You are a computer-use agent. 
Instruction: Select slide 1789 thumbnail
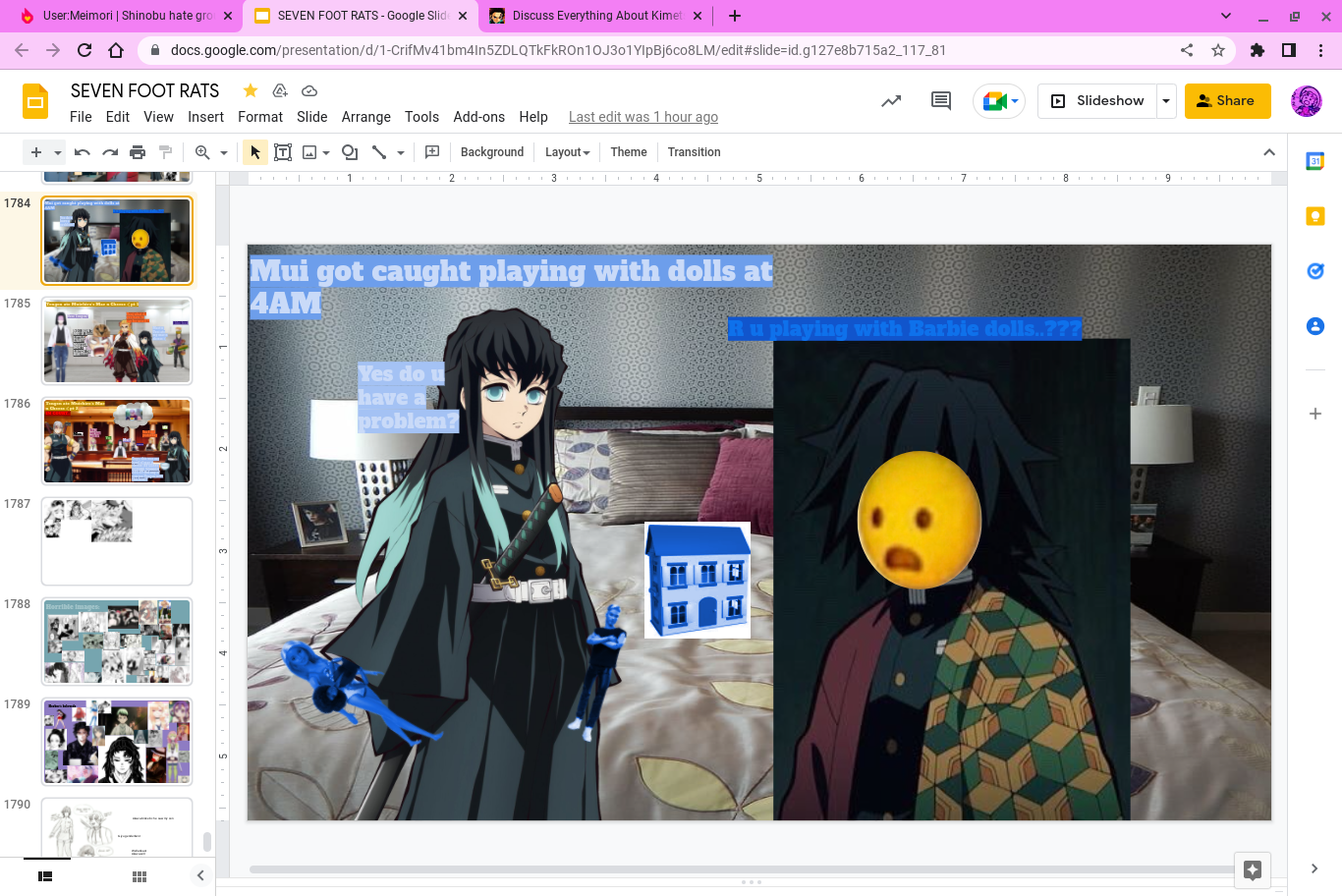pyautogui.click(x=117, y=742)
